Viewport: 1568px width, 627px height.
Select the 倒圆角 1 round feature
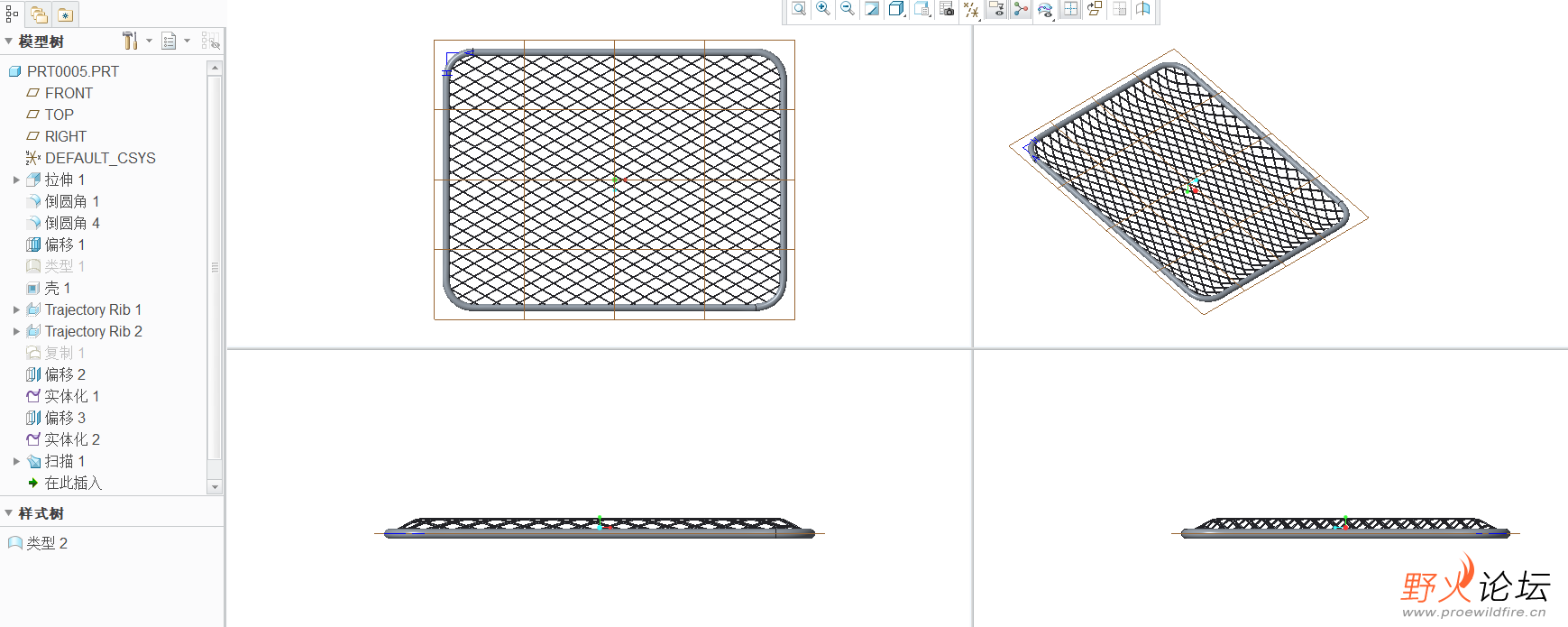72,201
